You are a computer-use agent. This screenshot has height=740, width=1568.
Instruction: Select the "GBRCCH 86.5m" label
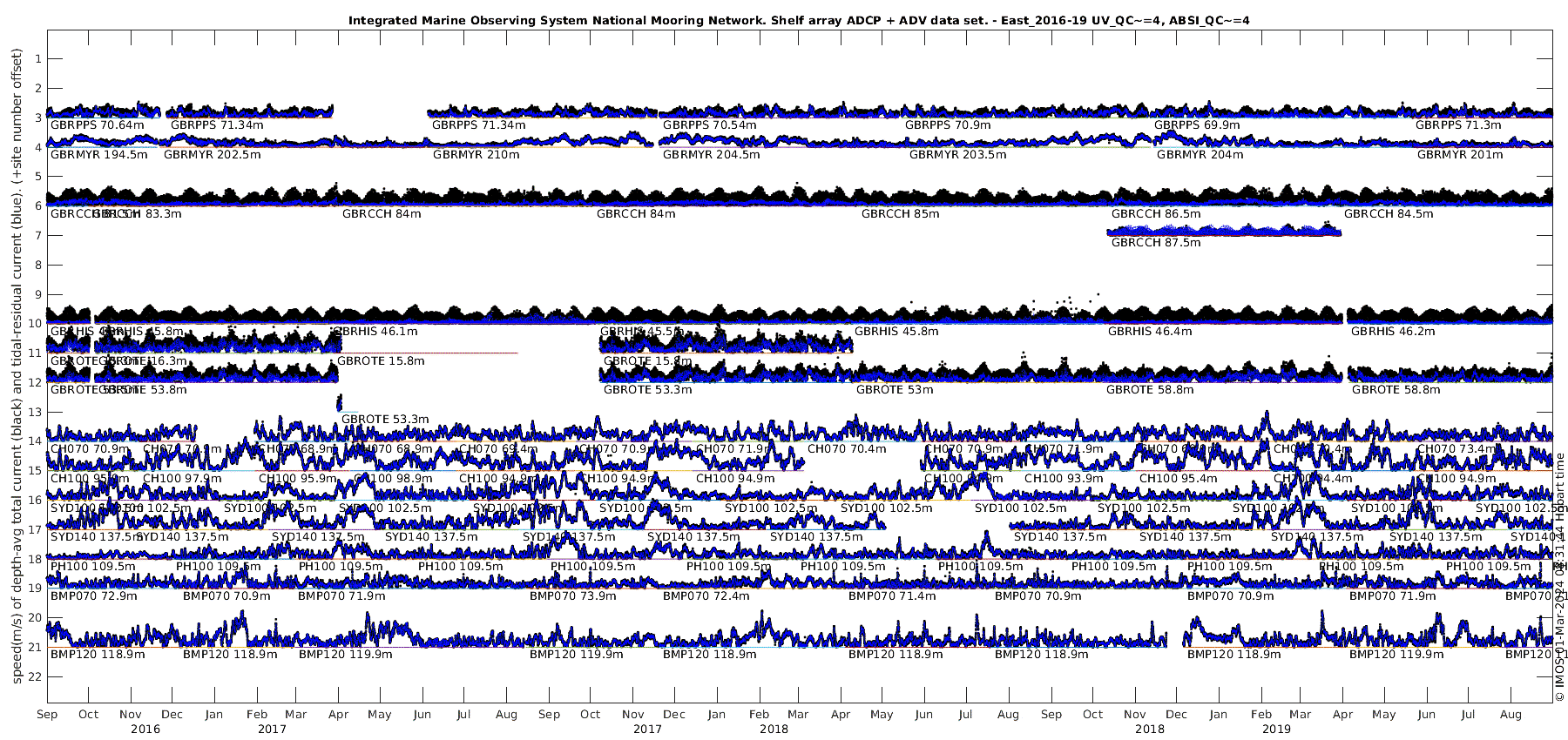1156,214
